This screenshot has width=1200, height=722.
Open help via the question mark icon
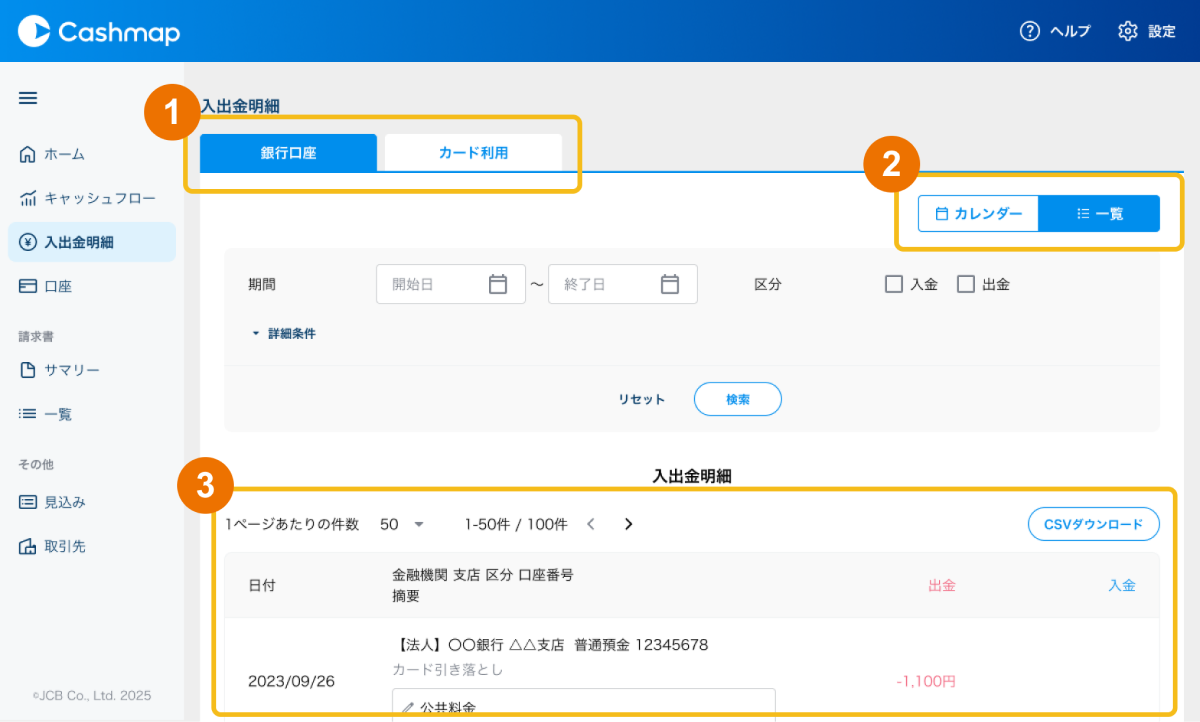point(1029,31)
